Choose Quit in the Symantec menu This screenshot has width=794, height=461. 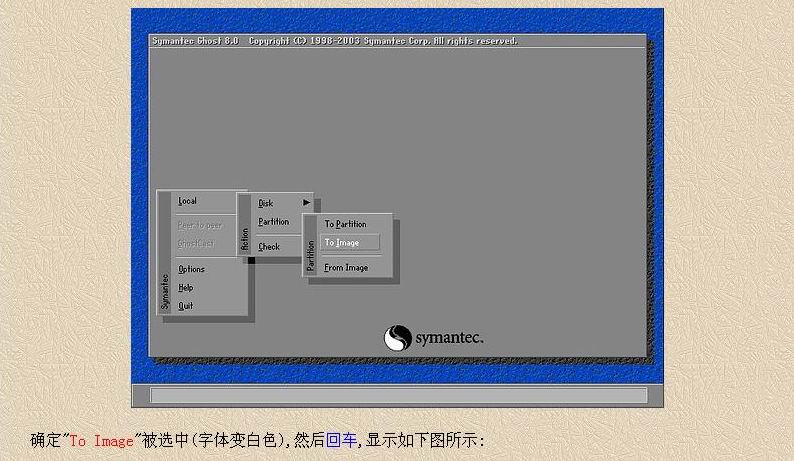[186, 306]
